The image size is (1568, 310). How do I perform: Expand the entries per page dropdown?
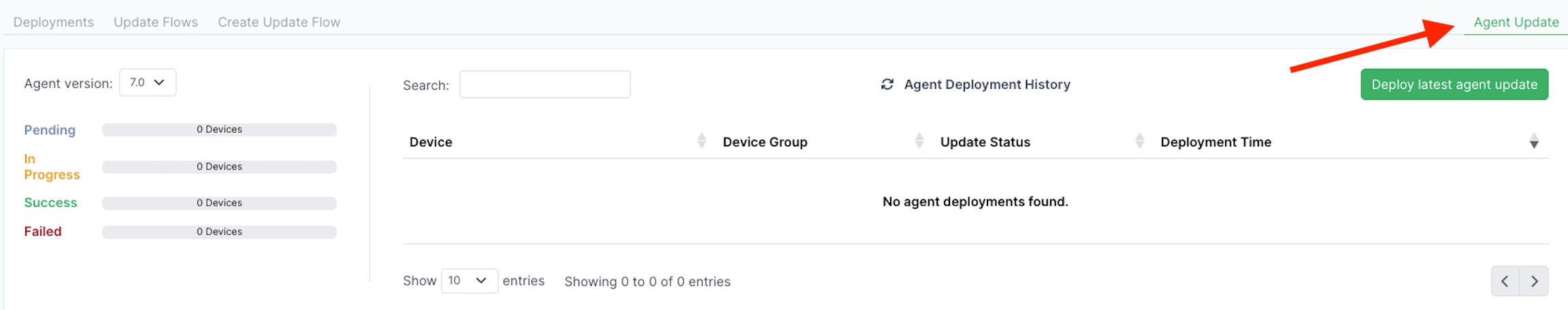pos(469,281)
